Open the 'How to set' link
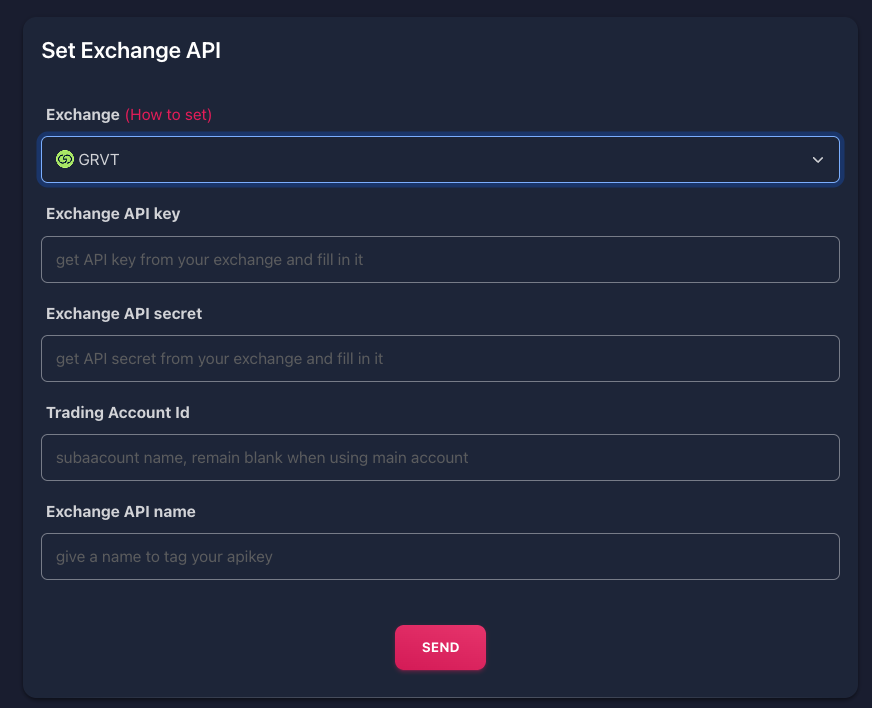The width and height of the screenshot is (872, 708). 168,115
